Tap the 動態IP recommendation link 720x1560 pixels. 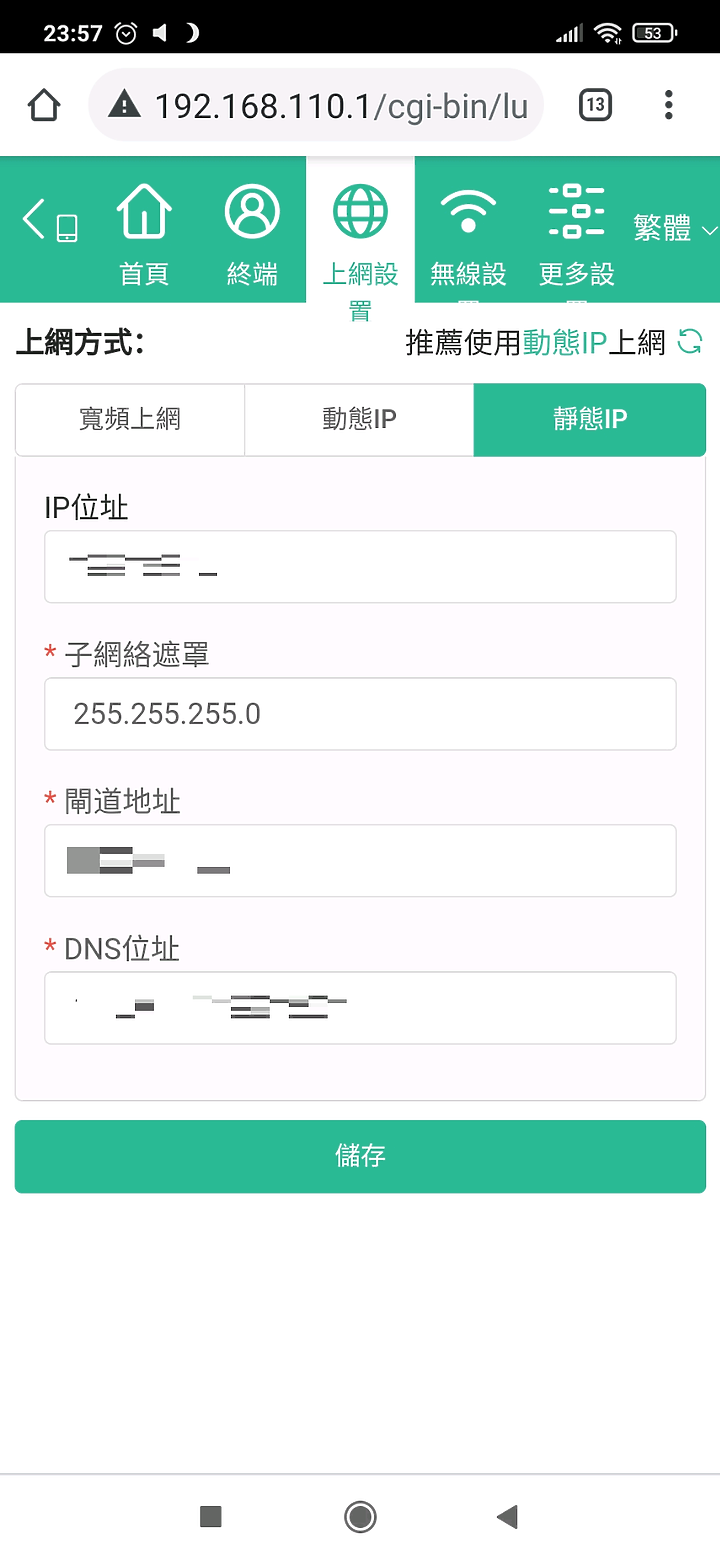[x=564, y=343]
